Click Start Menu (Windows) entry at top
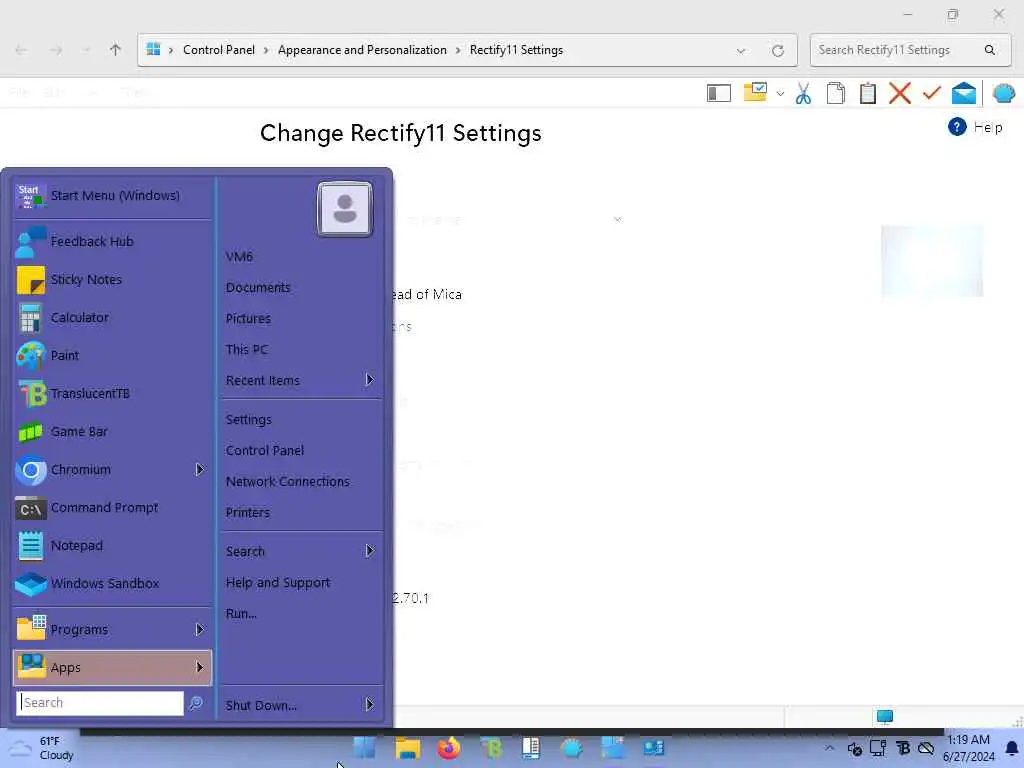 click(x=112, y=196)
